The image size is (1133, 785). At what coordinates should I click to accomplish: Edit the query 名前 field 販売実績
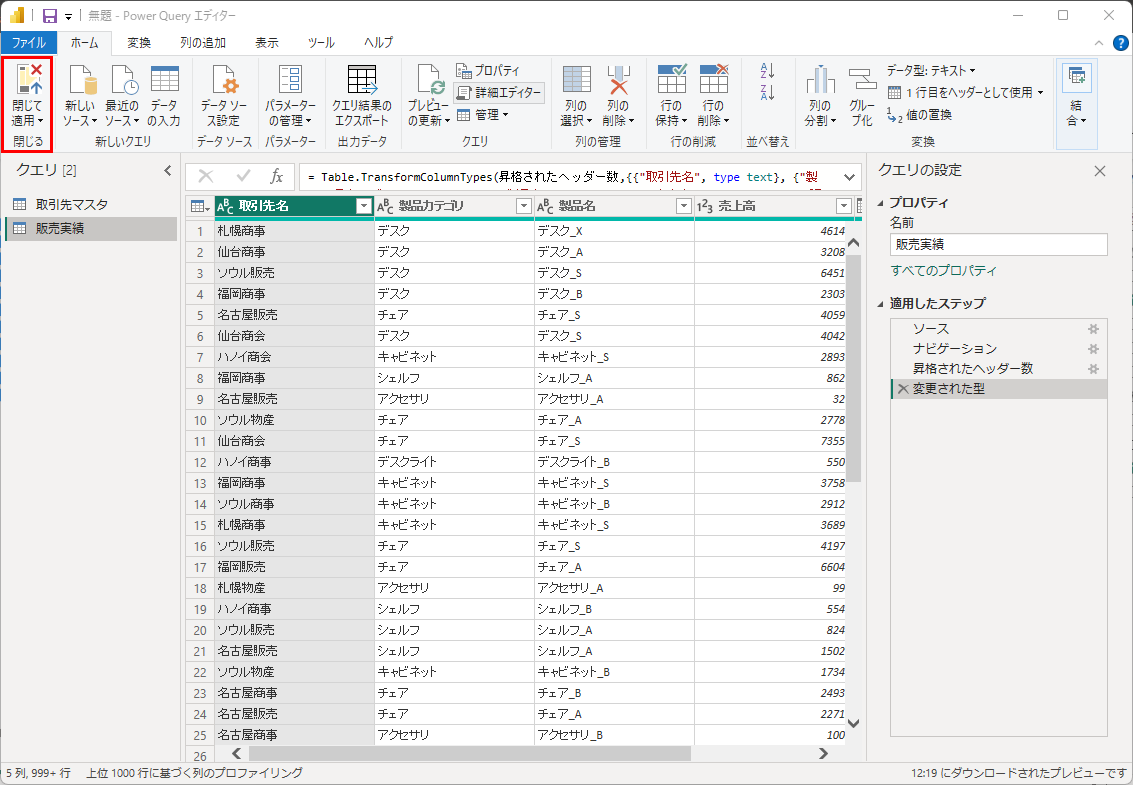(x=999, y=244)
